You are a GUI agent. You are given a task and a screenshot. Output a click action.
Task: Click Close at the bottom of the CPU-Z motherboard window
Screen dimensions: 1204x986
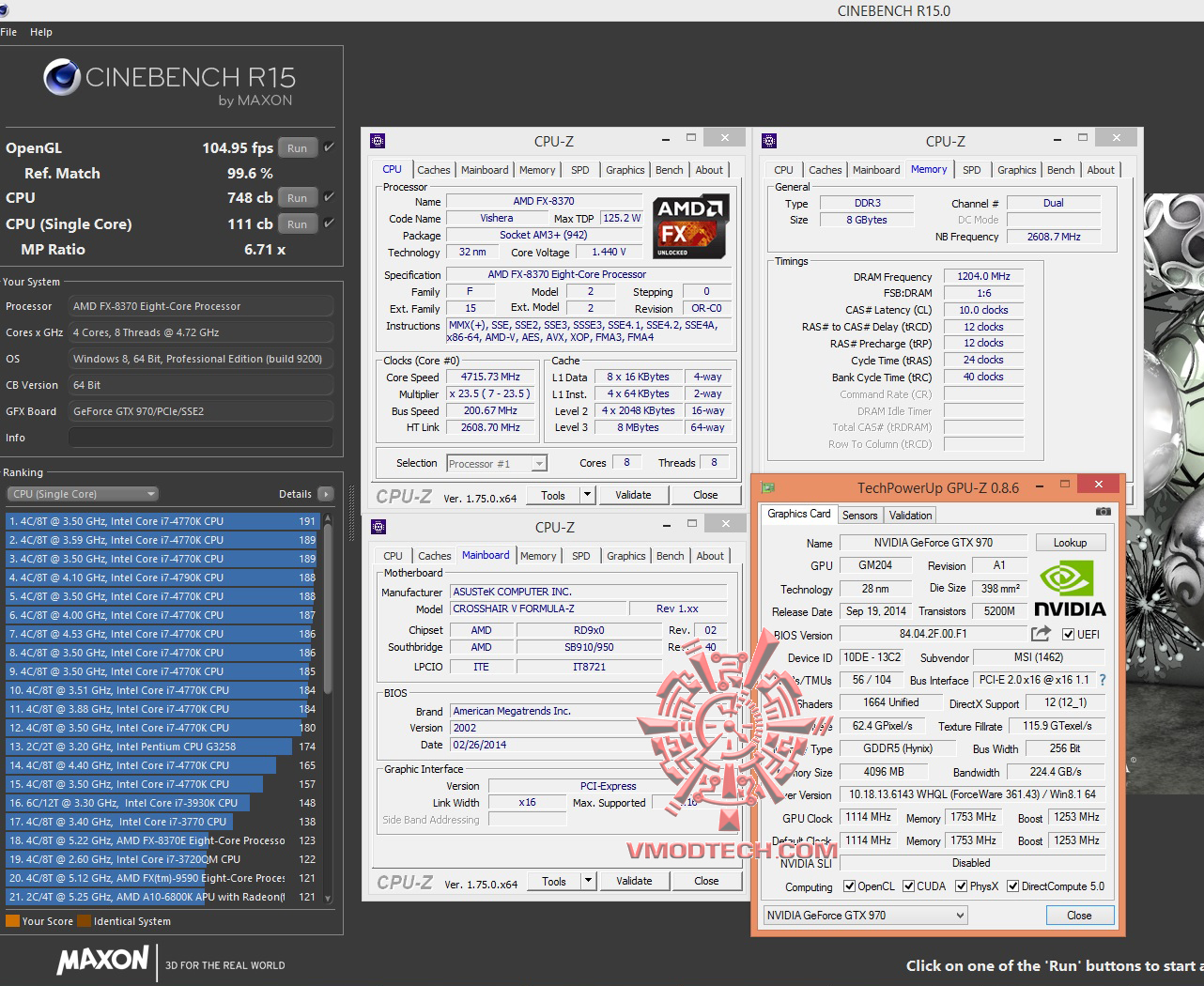point(706,881)
